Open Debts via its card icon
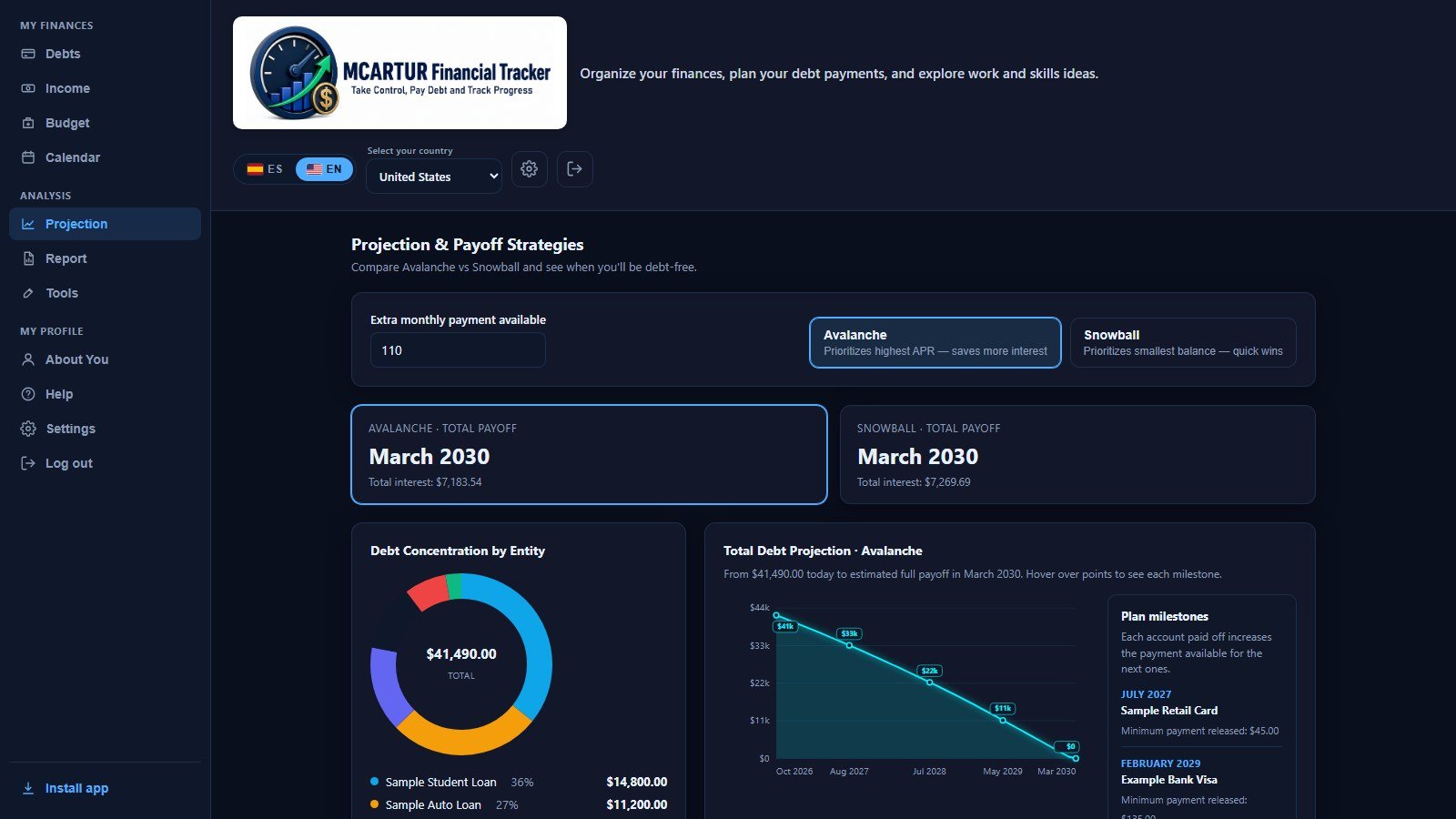Image resolution: width=1456 pixels, height=819 pixels. pos(28,54)
